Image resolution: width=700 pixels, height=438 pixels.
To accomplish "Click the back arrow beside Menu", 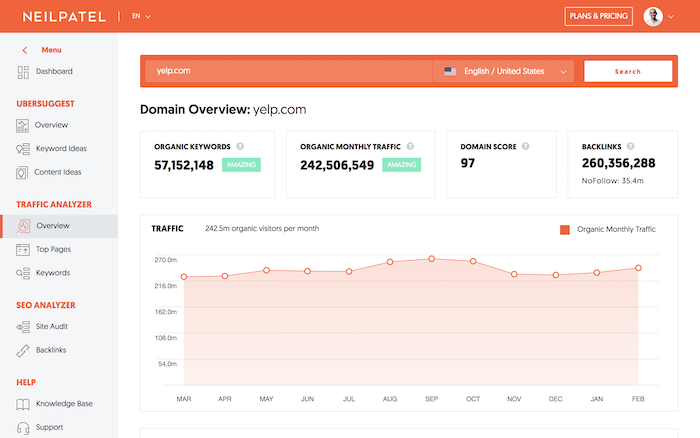I will pyautogui.click(x=25, y=50).
